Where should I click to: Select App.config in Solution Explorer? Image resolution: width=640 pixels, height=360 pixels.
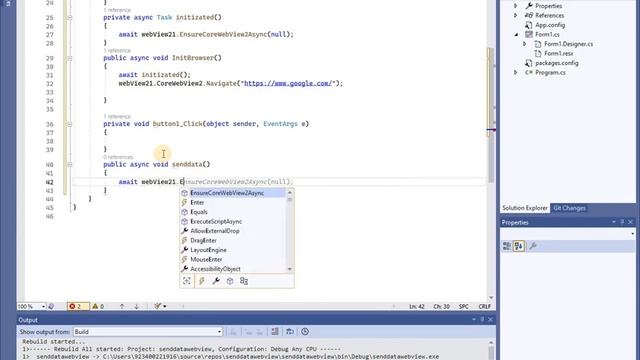click(x=550, y=25)
